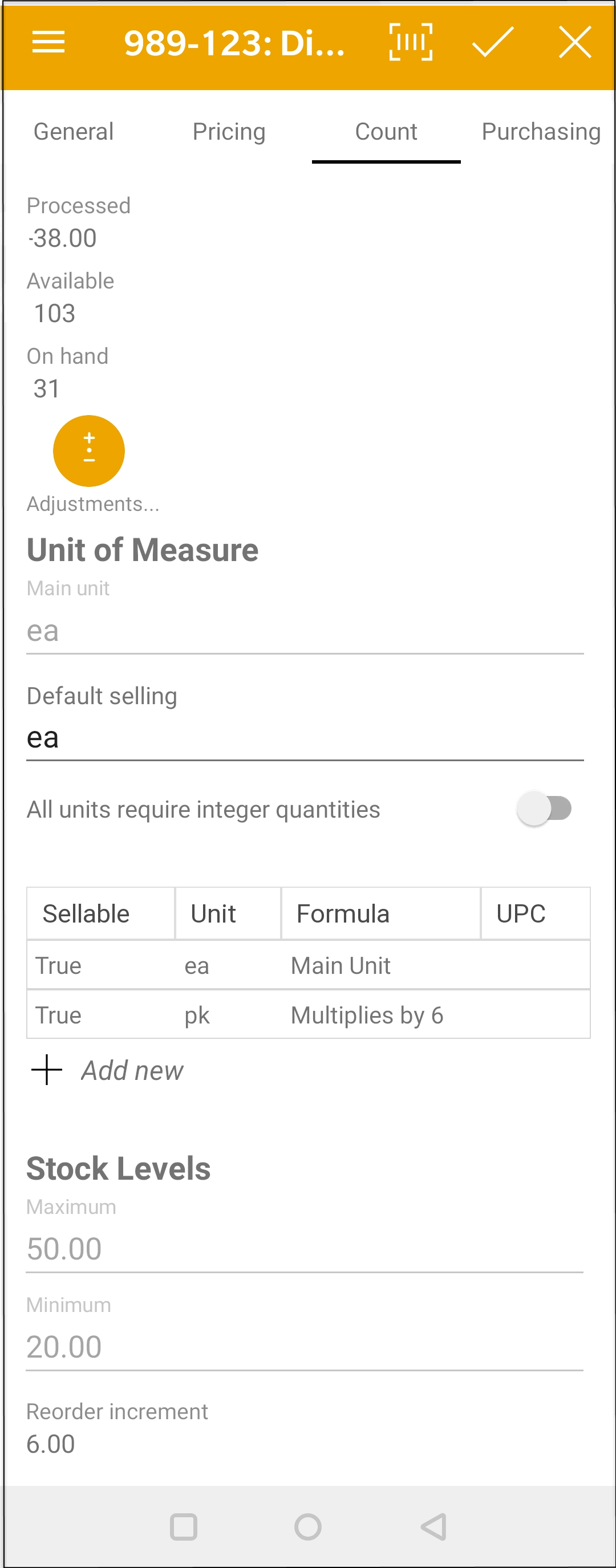Confirm changes with the checkmark icon

click(492, 42)
